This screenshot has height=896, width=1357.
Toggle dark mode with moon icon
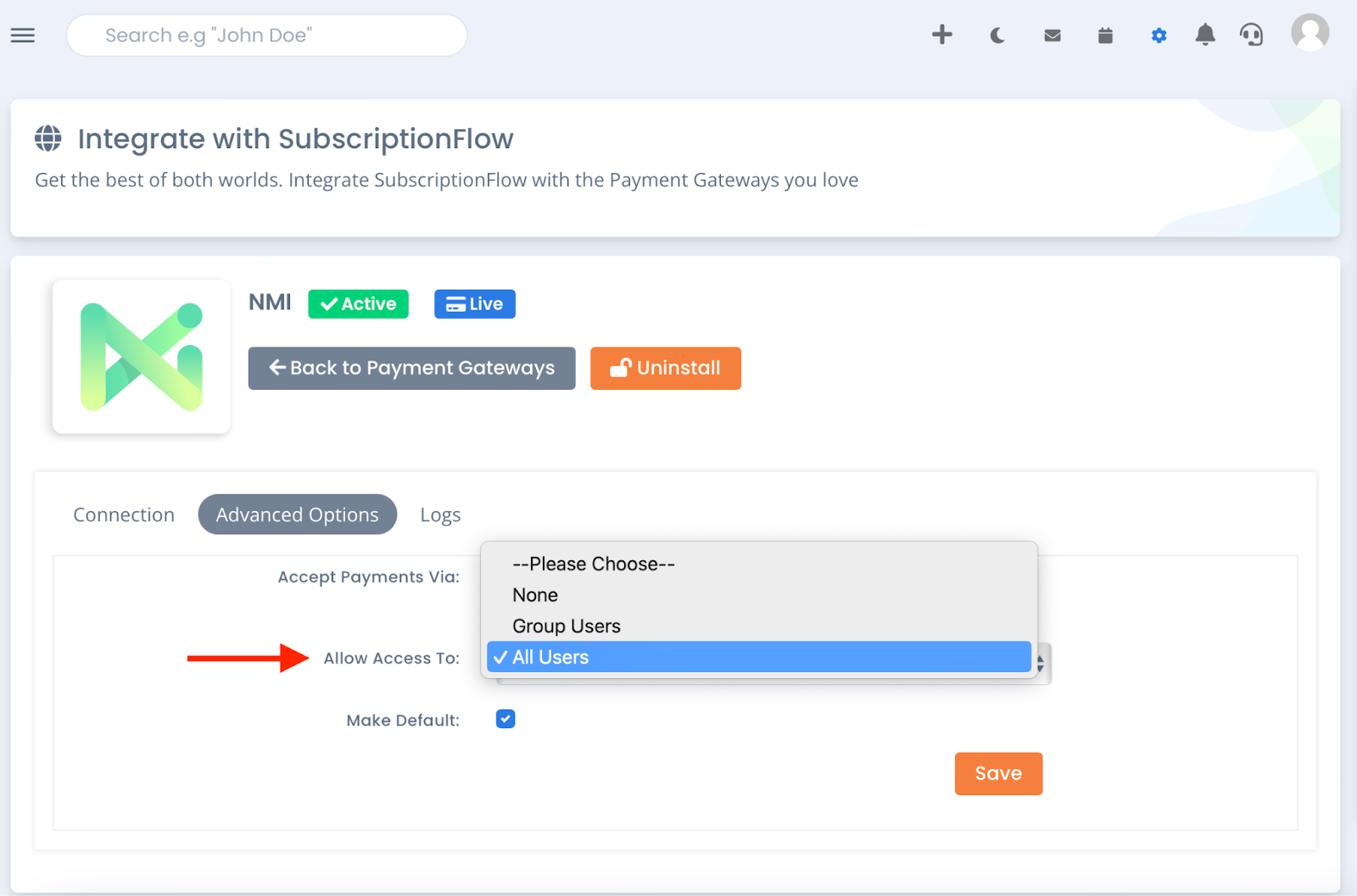(997, 36)
